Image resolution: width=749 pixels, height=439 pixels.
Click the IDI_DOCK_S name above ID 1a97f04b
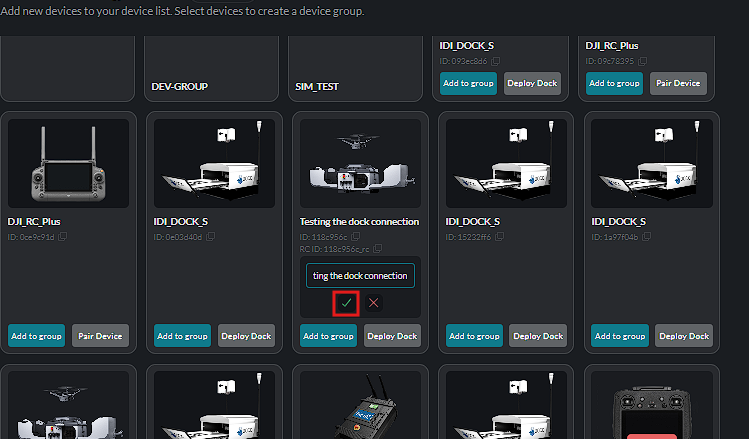pyautogui.click(x=619, y=222)
